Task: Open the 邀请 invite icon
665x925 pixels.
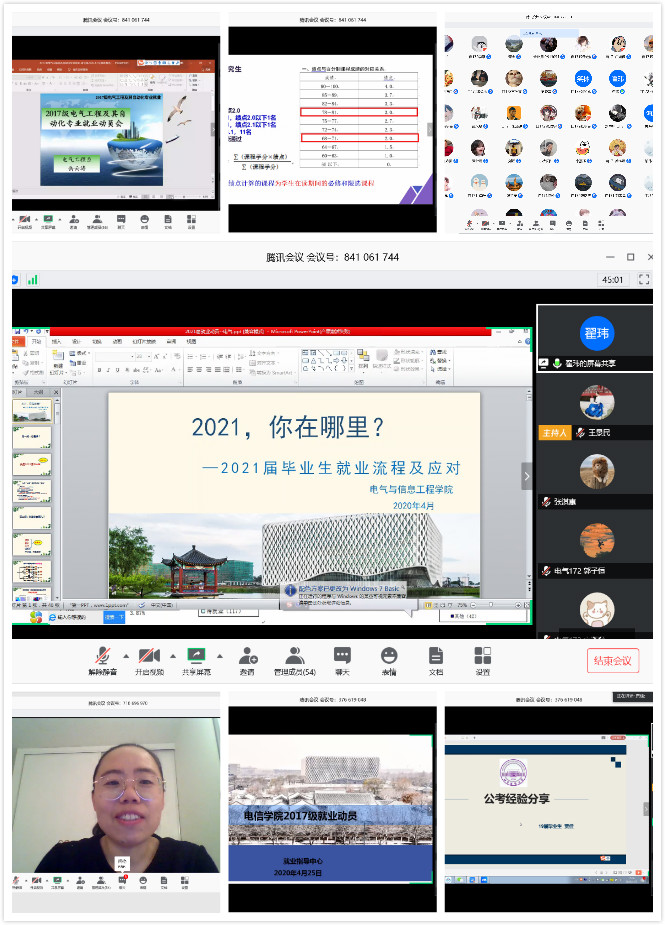Action: tap(247, 660)
